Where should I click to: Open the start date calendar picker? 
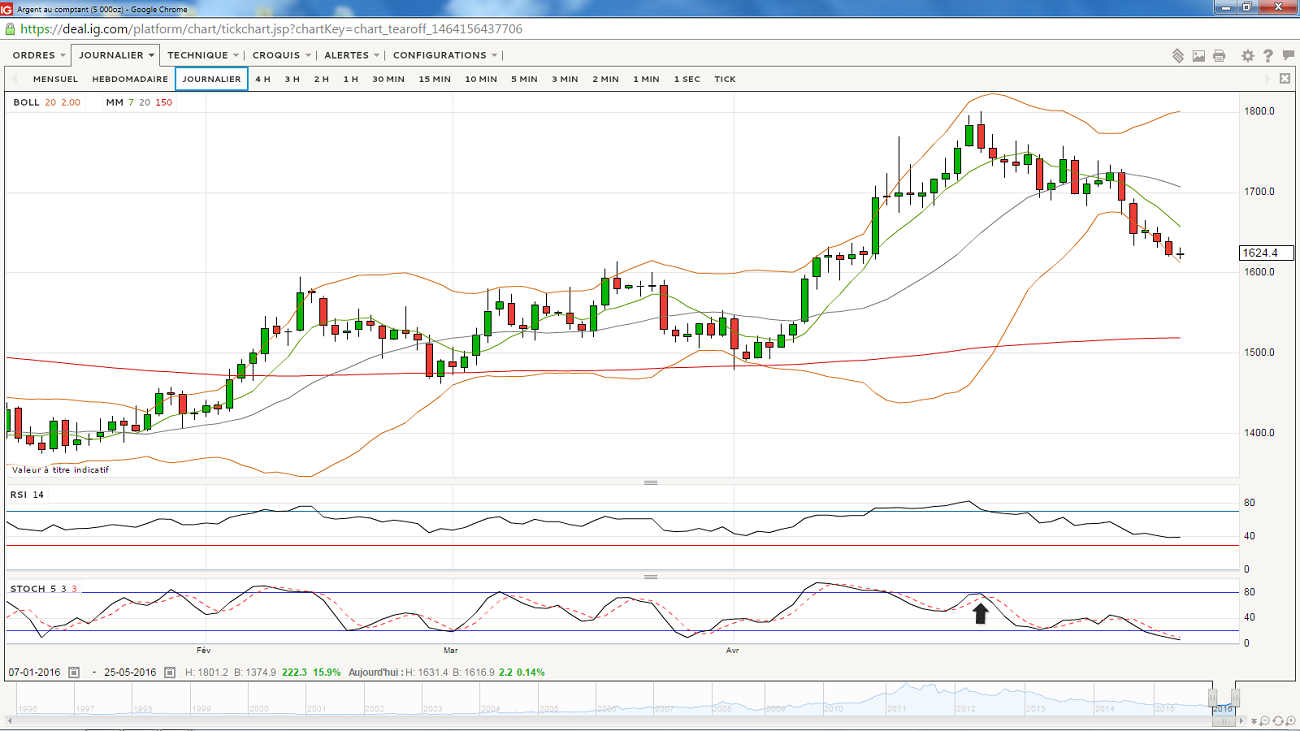tap(74, 673)
